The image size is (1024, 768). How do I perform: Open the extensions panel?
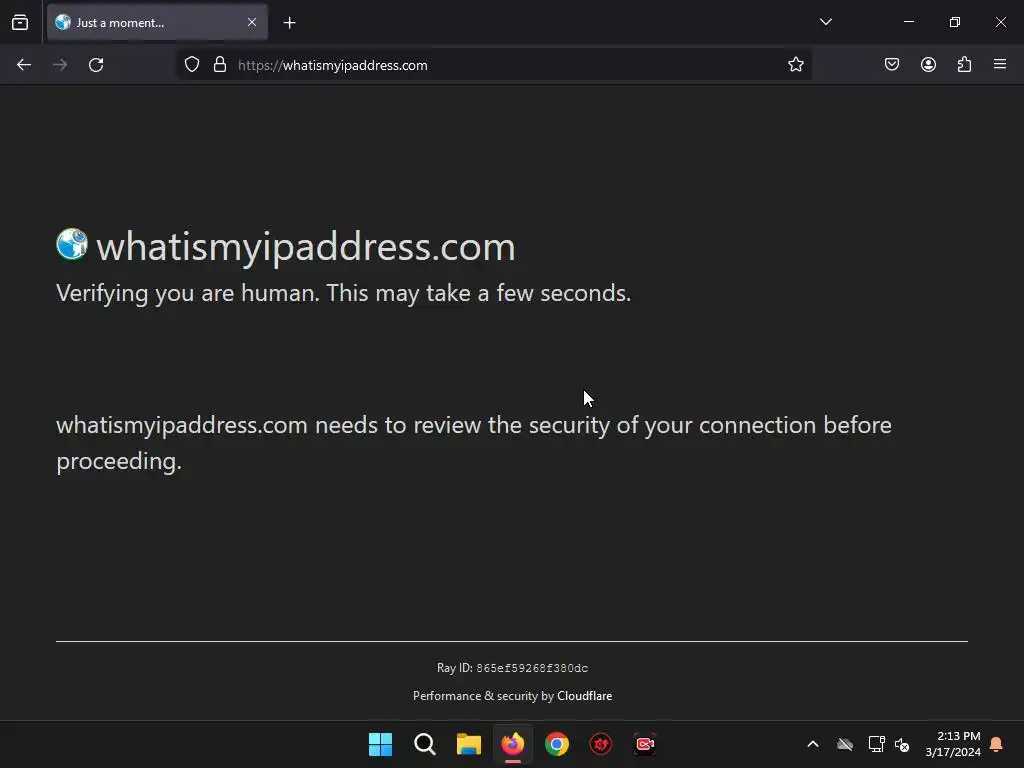pyautogui.click(x=965, y=64)
